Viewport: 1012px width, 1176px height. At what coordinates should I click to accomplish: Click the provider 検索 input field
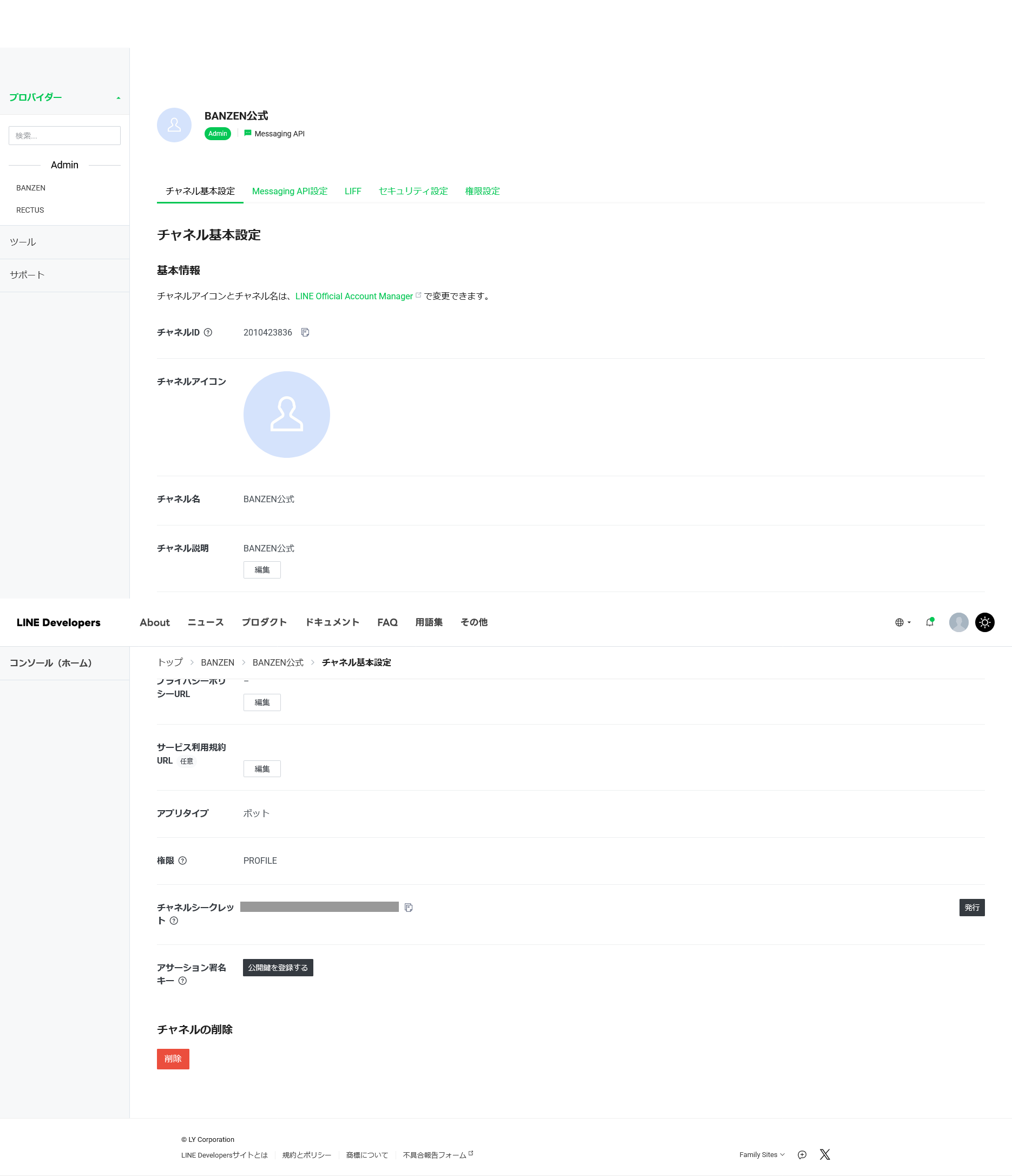[65, 136]
